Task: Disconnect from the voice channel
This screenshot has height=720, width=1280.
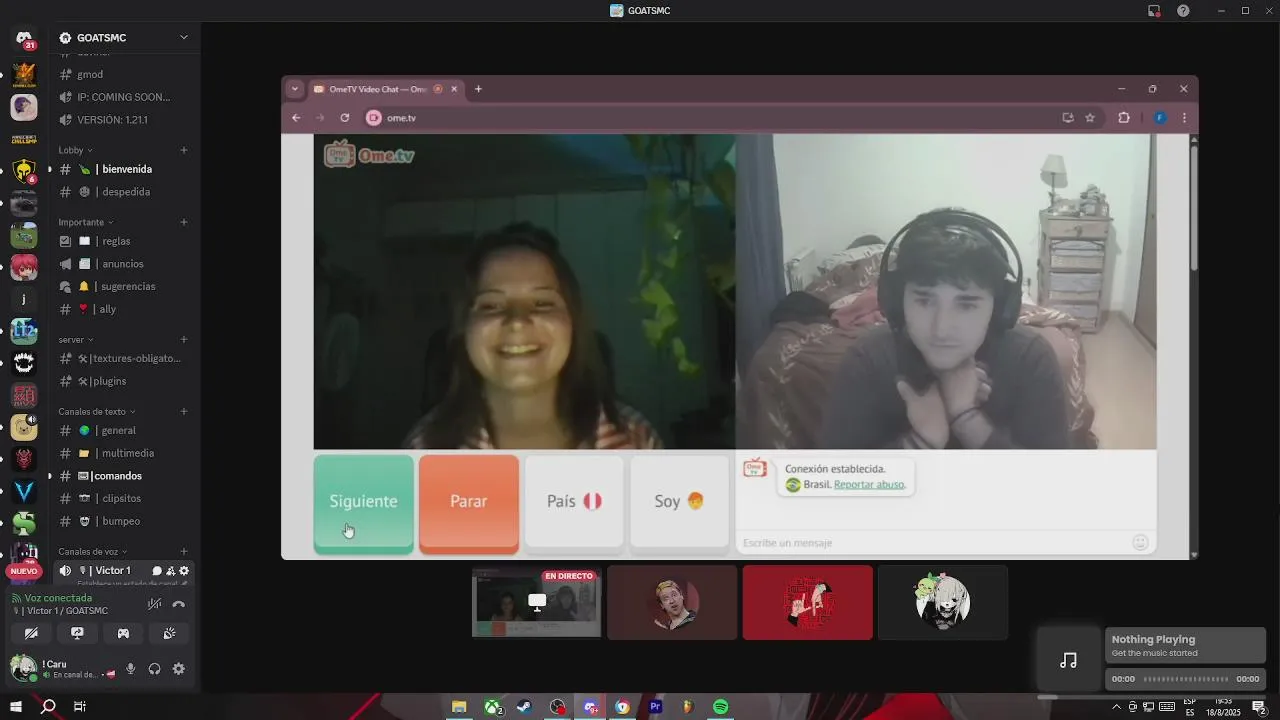Action: pyautogui.click(x=179, y=604)
